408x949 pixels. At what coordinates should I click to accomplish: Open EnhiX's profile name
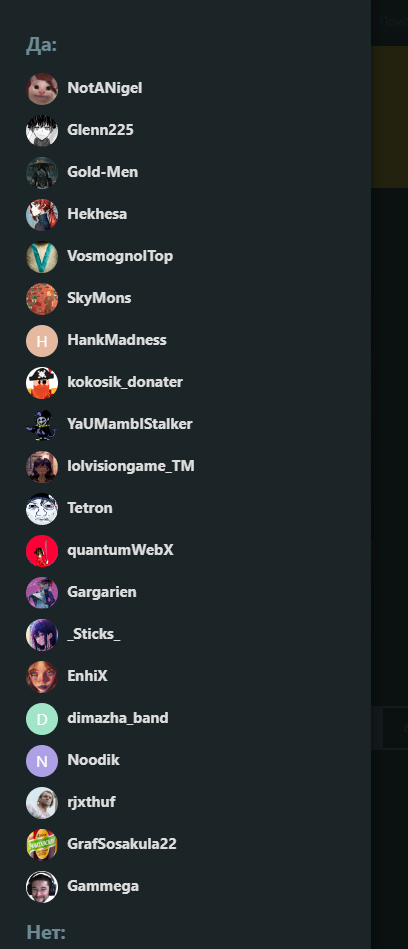click(87, 676)
